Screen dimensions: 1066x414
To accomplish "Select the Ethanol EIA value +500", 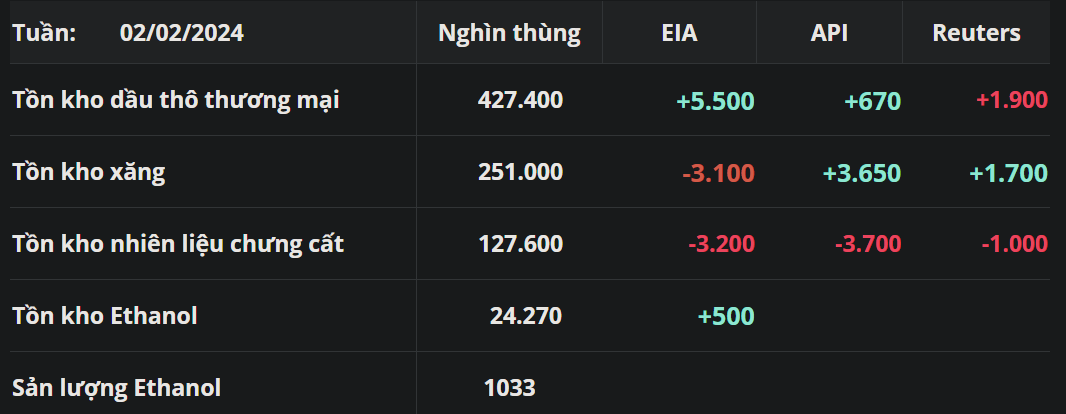I will 726,316.
